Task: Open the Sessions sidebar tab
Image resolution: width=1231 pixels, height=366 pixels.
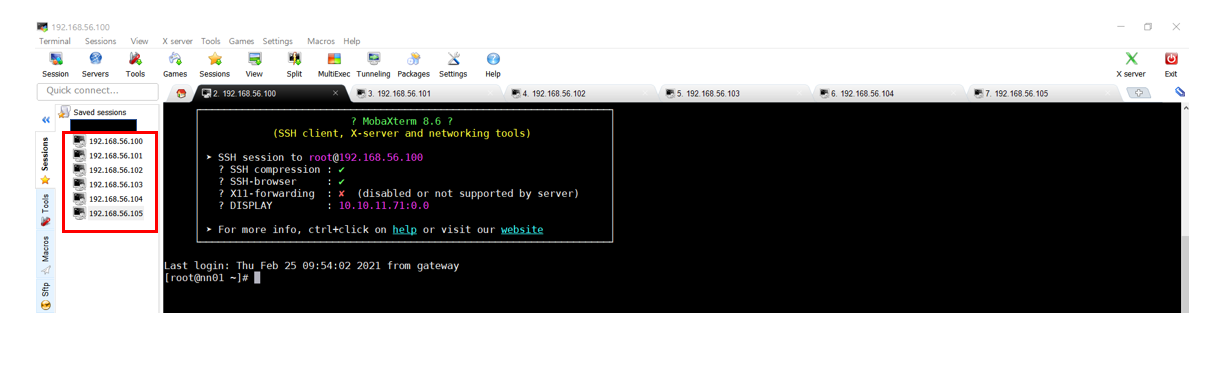Action: coord(45,161)
